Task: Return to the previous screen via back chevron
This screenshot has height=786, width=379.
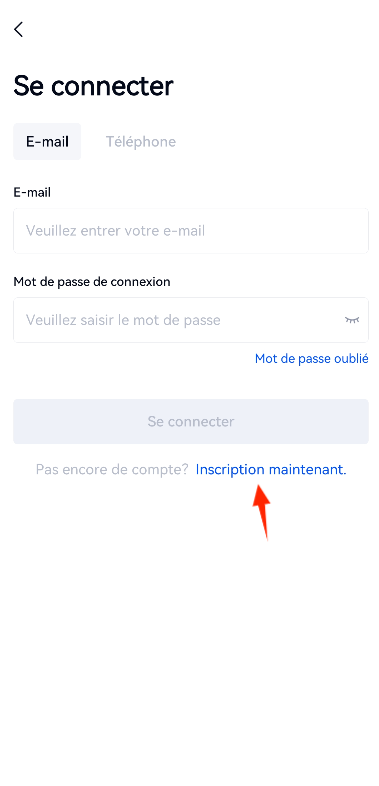Action: [x=19, y=30]
